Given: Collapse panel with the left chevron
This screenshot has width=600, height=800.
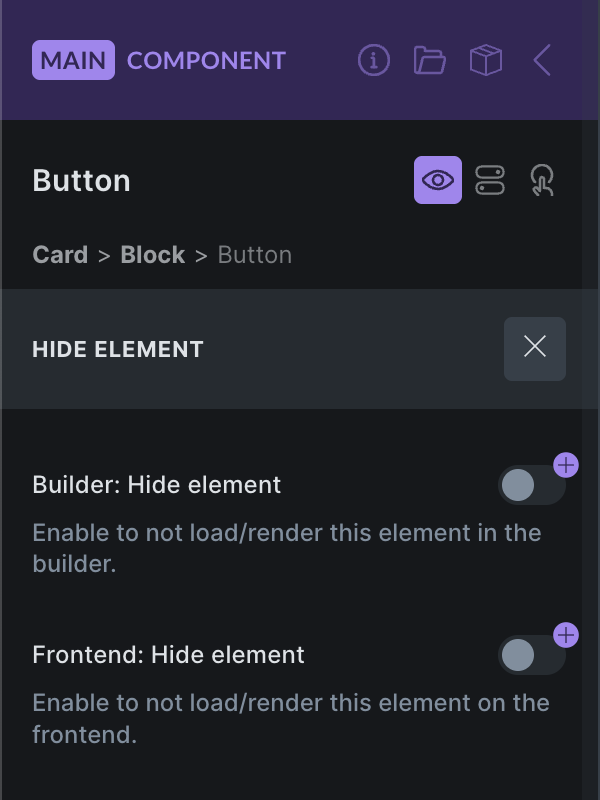Looking at the screenshot, I should (542, 60).
